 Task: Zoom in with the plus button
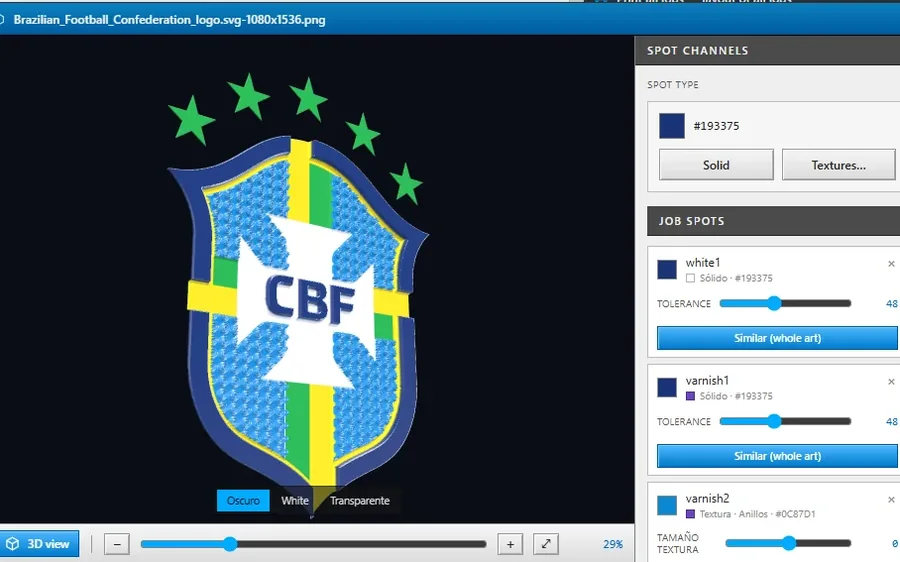510,544
